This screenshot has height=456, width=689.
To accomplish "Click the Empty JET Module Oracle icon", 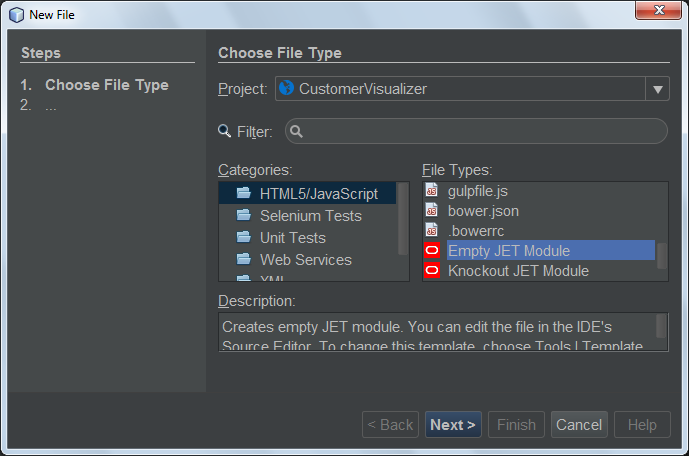I will (x=432, y=251).
